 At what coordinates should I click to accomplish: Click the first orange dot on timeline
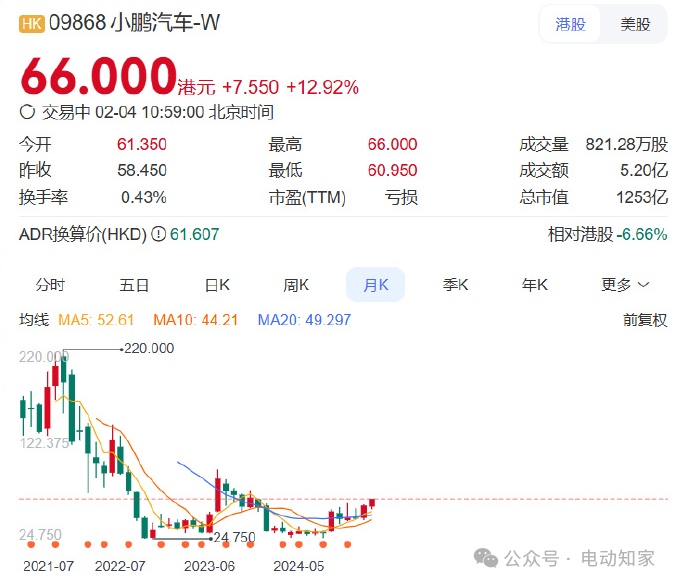pos(29,544)
